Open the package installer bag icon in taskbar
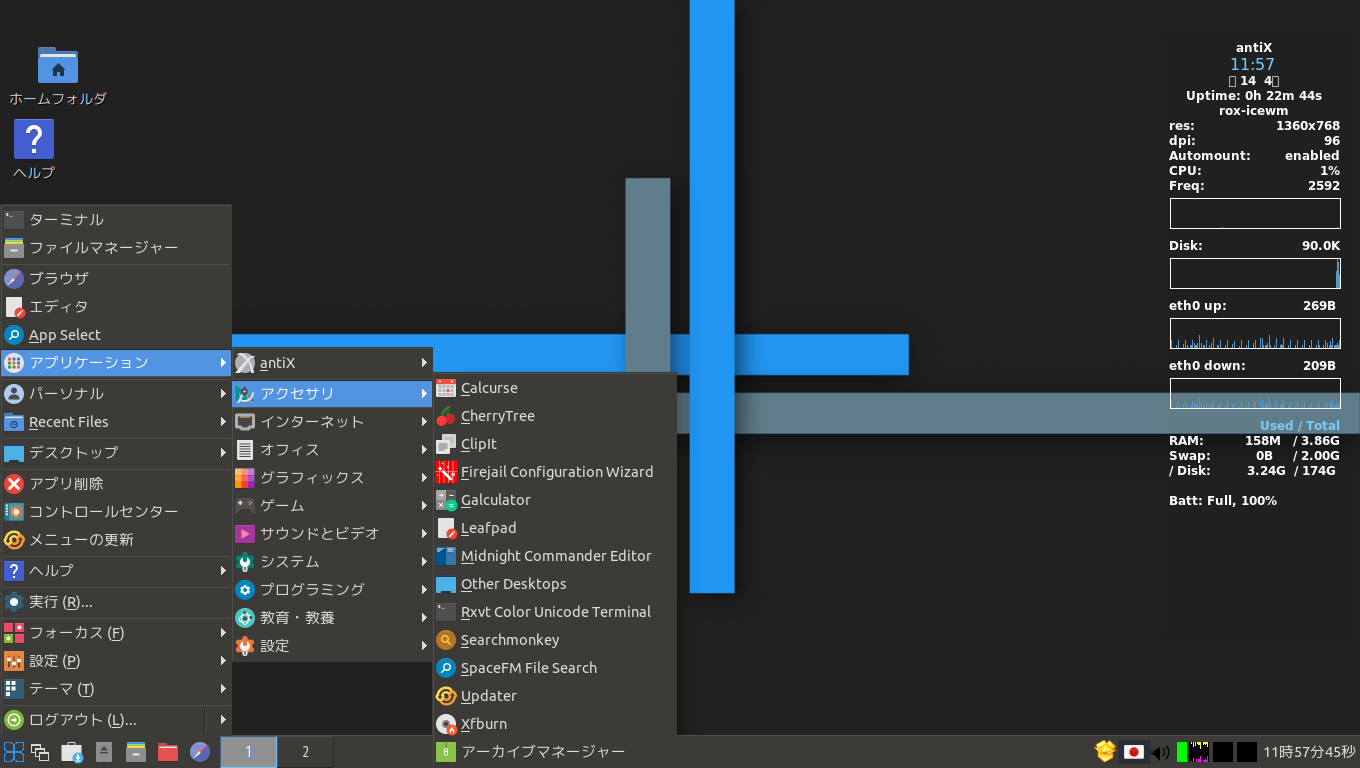The height and width of the screenshot is (768, 1360). (x=72, y=752)
